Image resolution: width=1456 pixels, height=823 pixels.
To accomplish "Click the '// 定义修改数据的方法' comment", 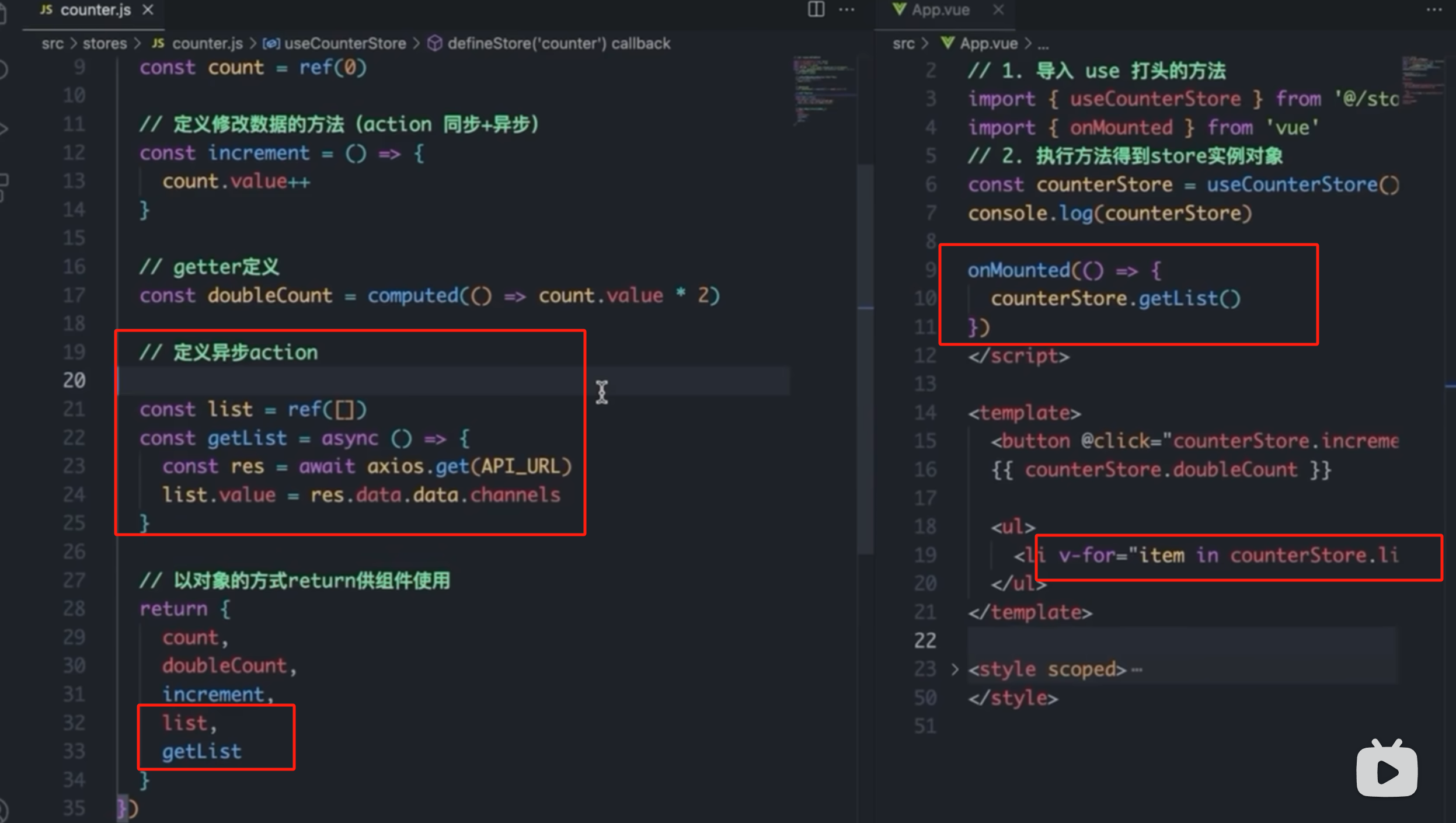I will click(x=339, y=125).
